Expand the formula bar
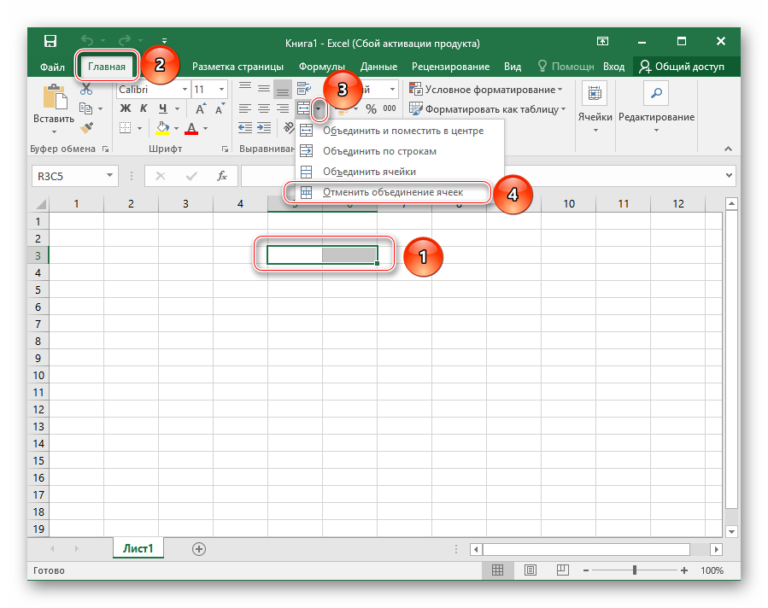This screenshot has height=608, width=768. [x=729, y=175]
